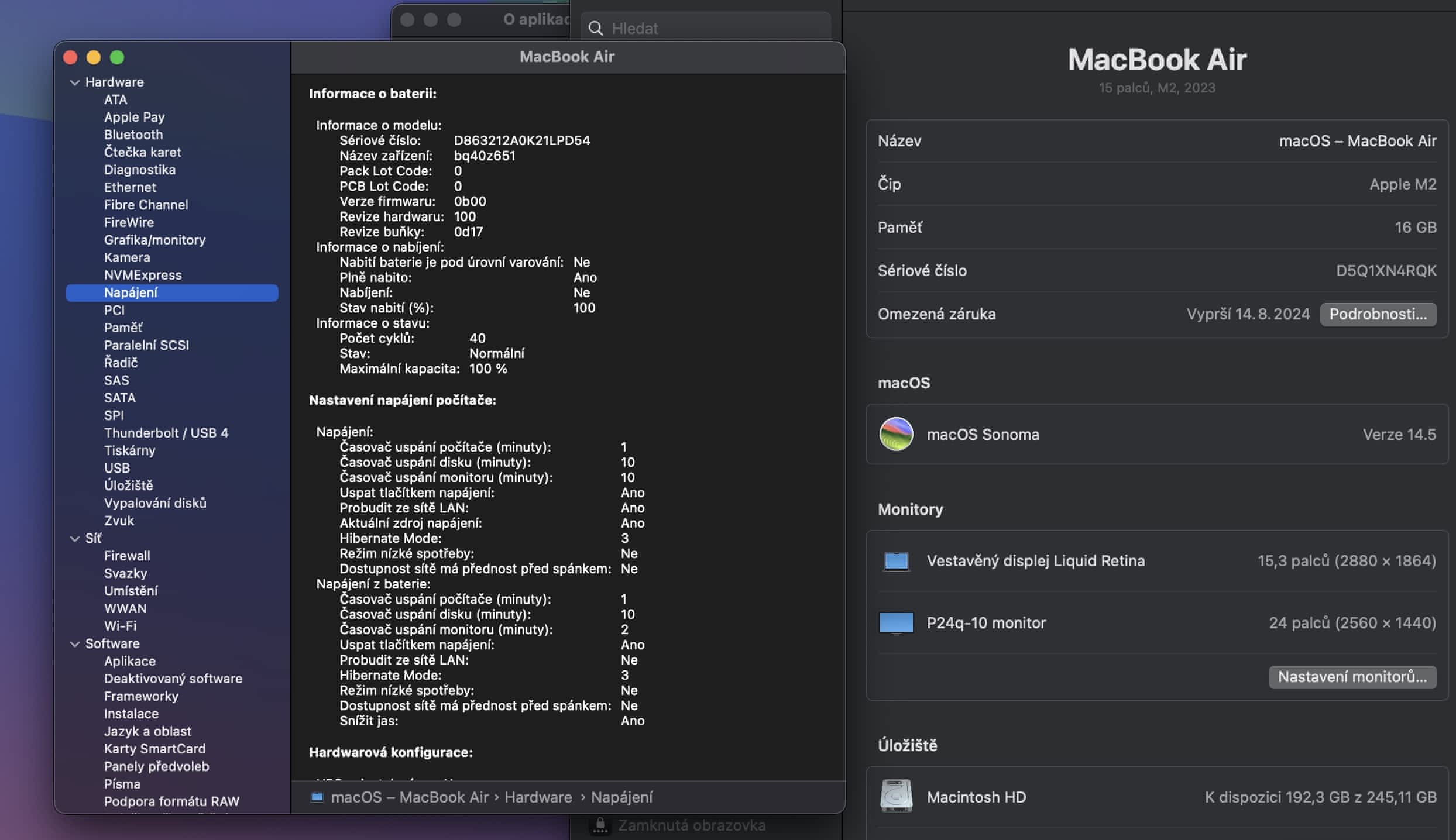Click the Liquid Retina display icon

[x=896, y=561]
